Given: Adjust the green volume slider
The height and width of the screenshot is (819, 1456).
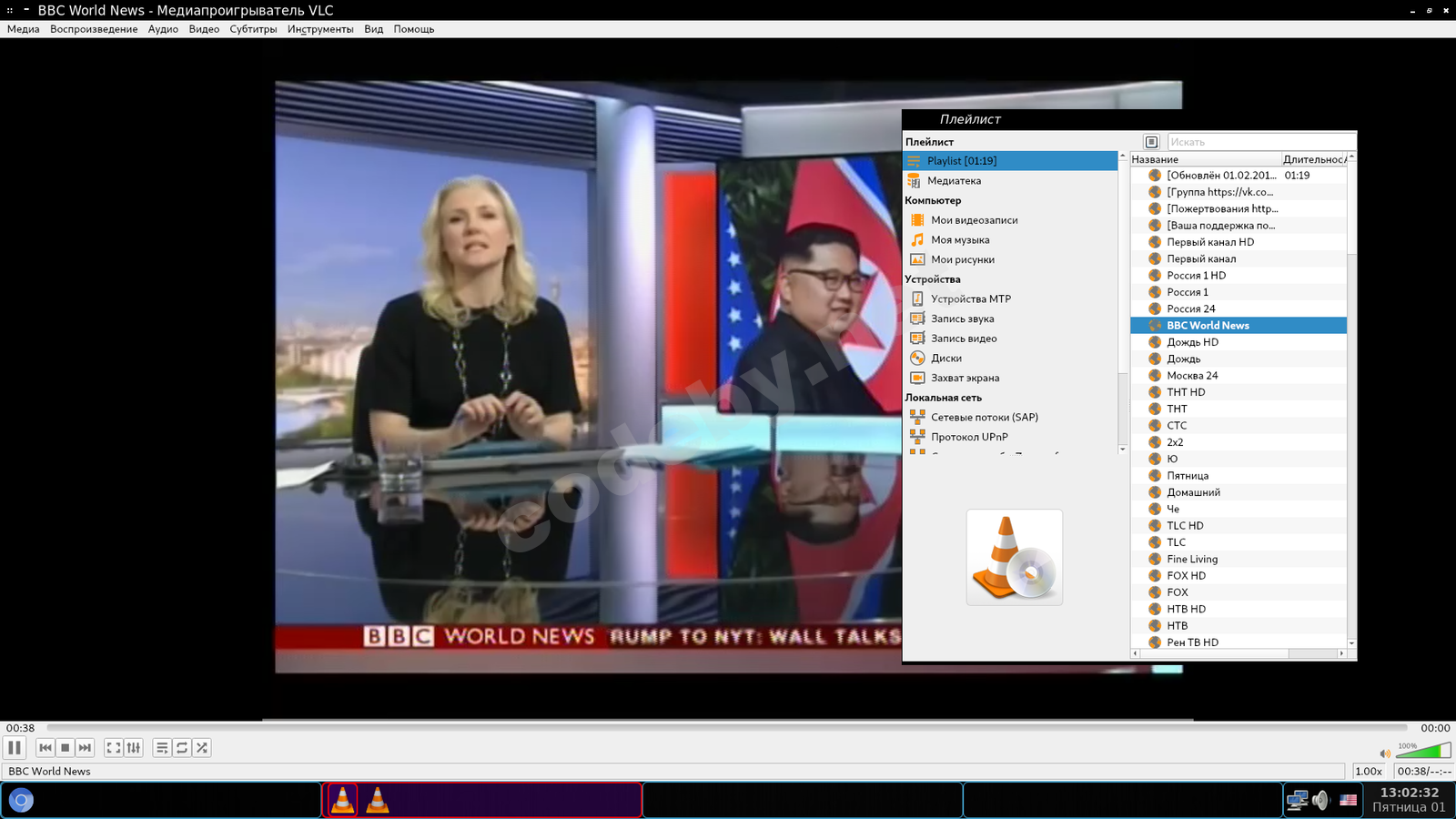Looking at the screenshot, I should pos(1424,752).
